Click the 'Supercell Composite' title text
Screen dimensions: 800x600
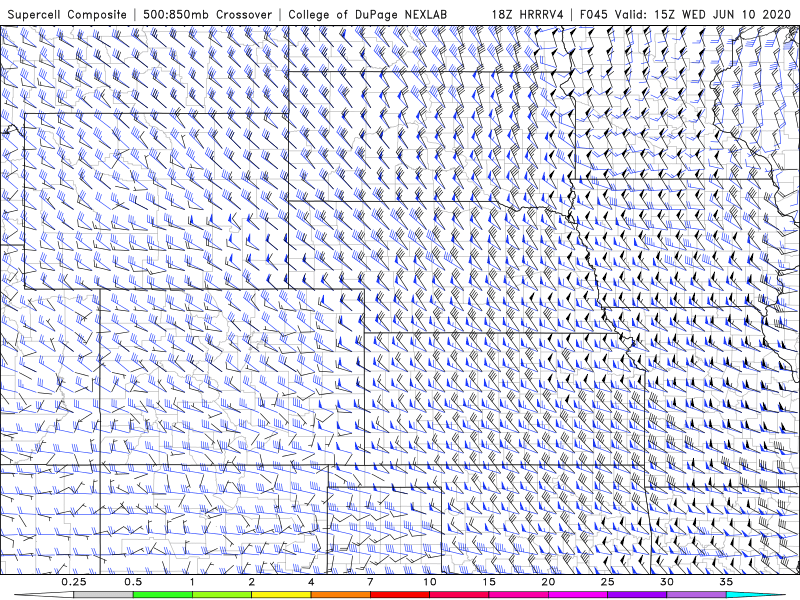pos(67,14)
